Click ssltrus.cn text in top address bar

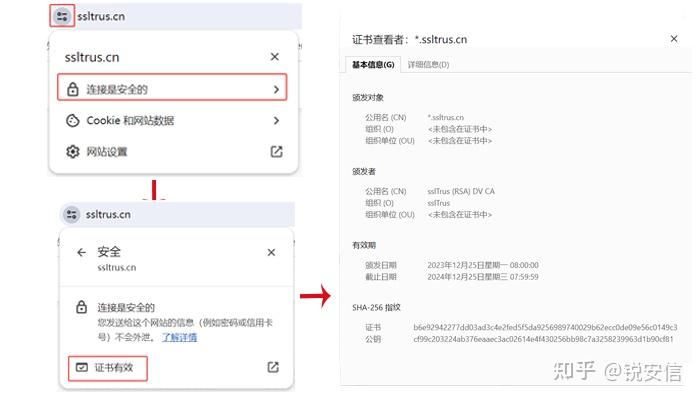101,17
